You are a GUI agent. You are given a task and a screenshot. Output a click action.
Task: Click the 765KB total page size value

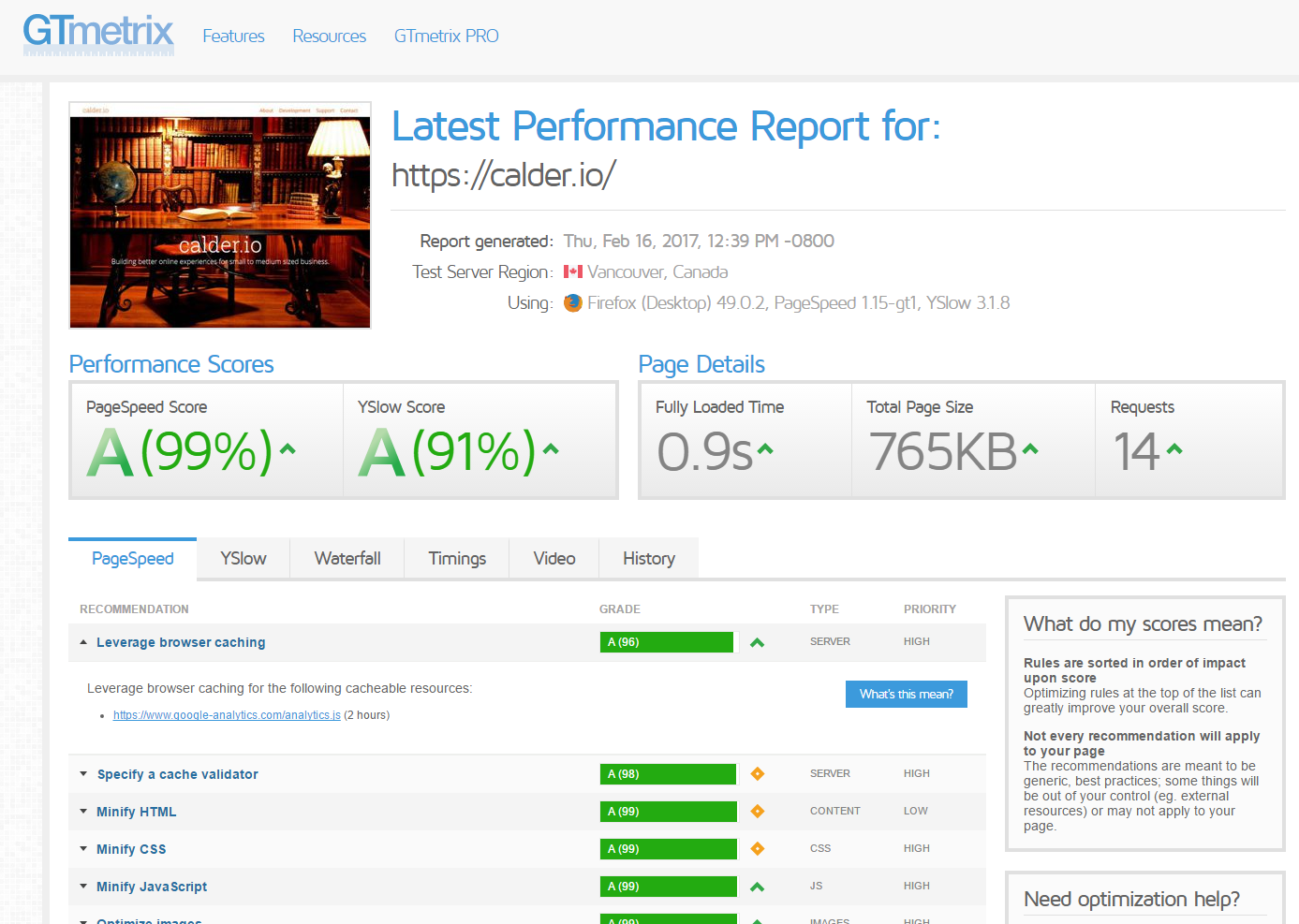943,451
